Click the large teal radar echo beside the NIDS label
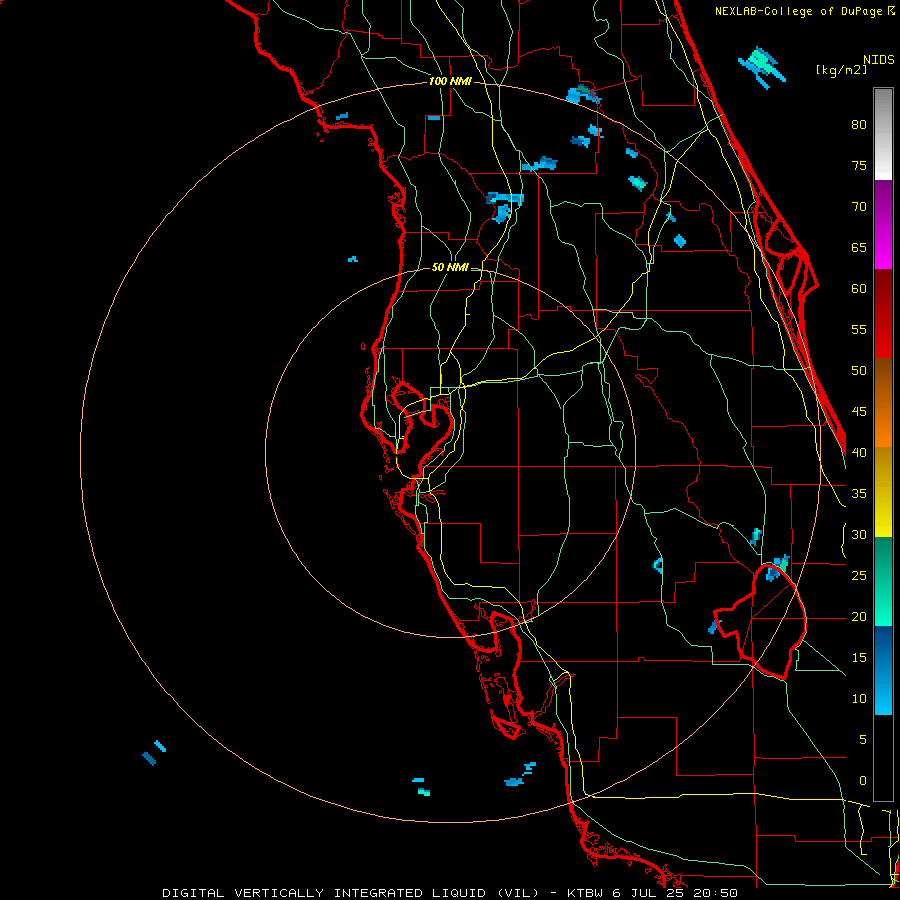900x900 pixels. [x=762, y=67]
